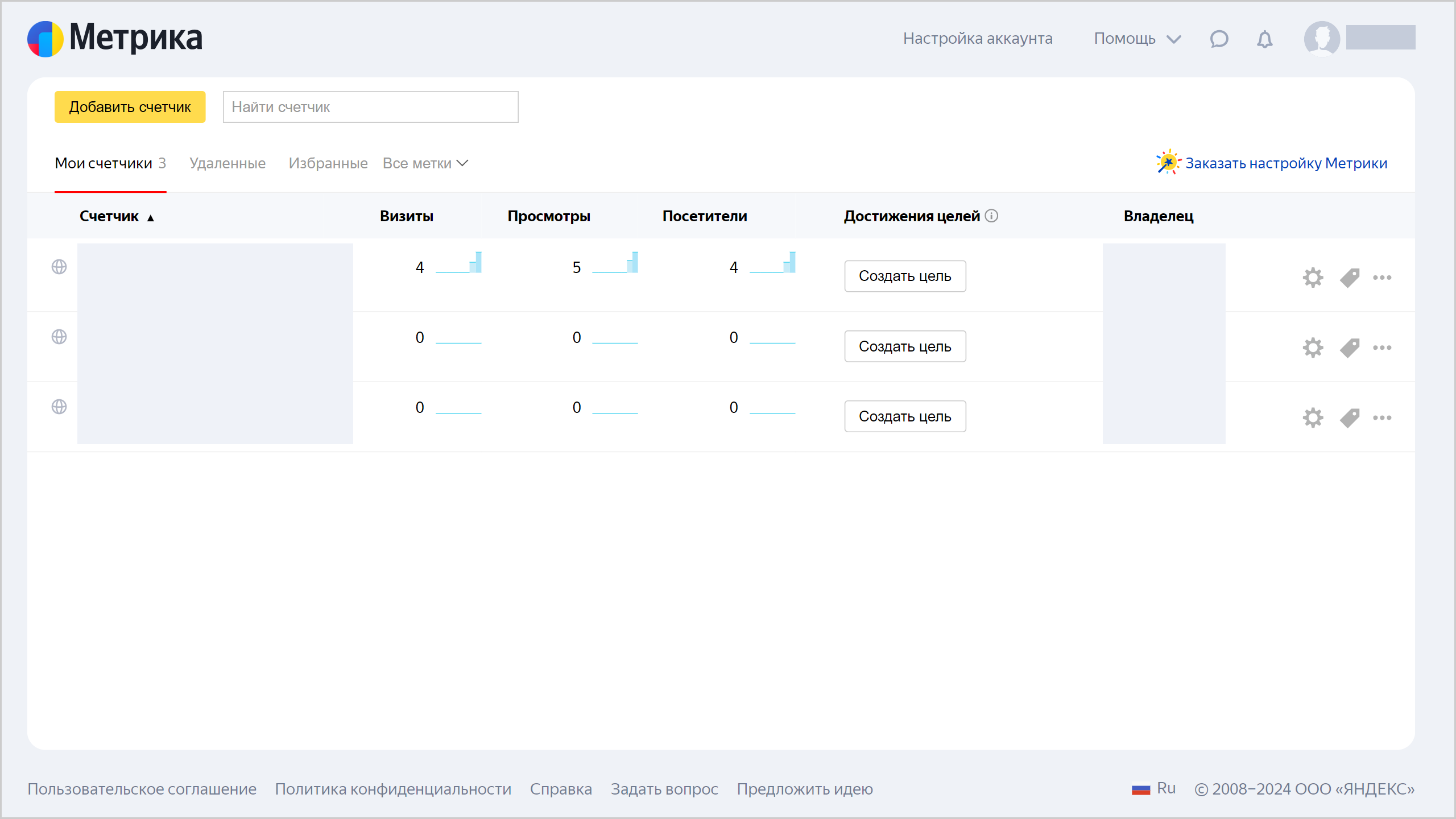Image resolution: width=1456 pixels, height=819 pixels.
Task: Click the notifications bell icon
Action: [x=1264, y=39]
